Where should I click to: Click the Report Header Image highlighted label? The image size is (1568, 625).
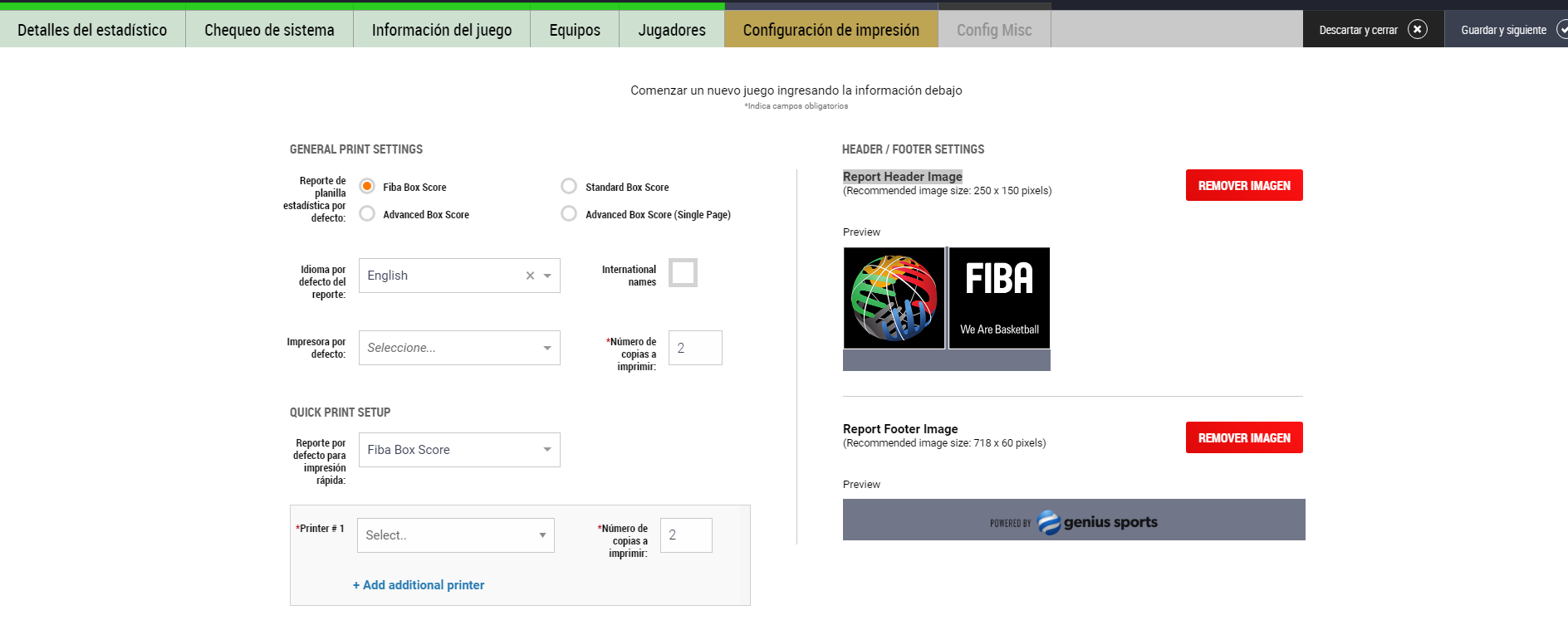903,177
